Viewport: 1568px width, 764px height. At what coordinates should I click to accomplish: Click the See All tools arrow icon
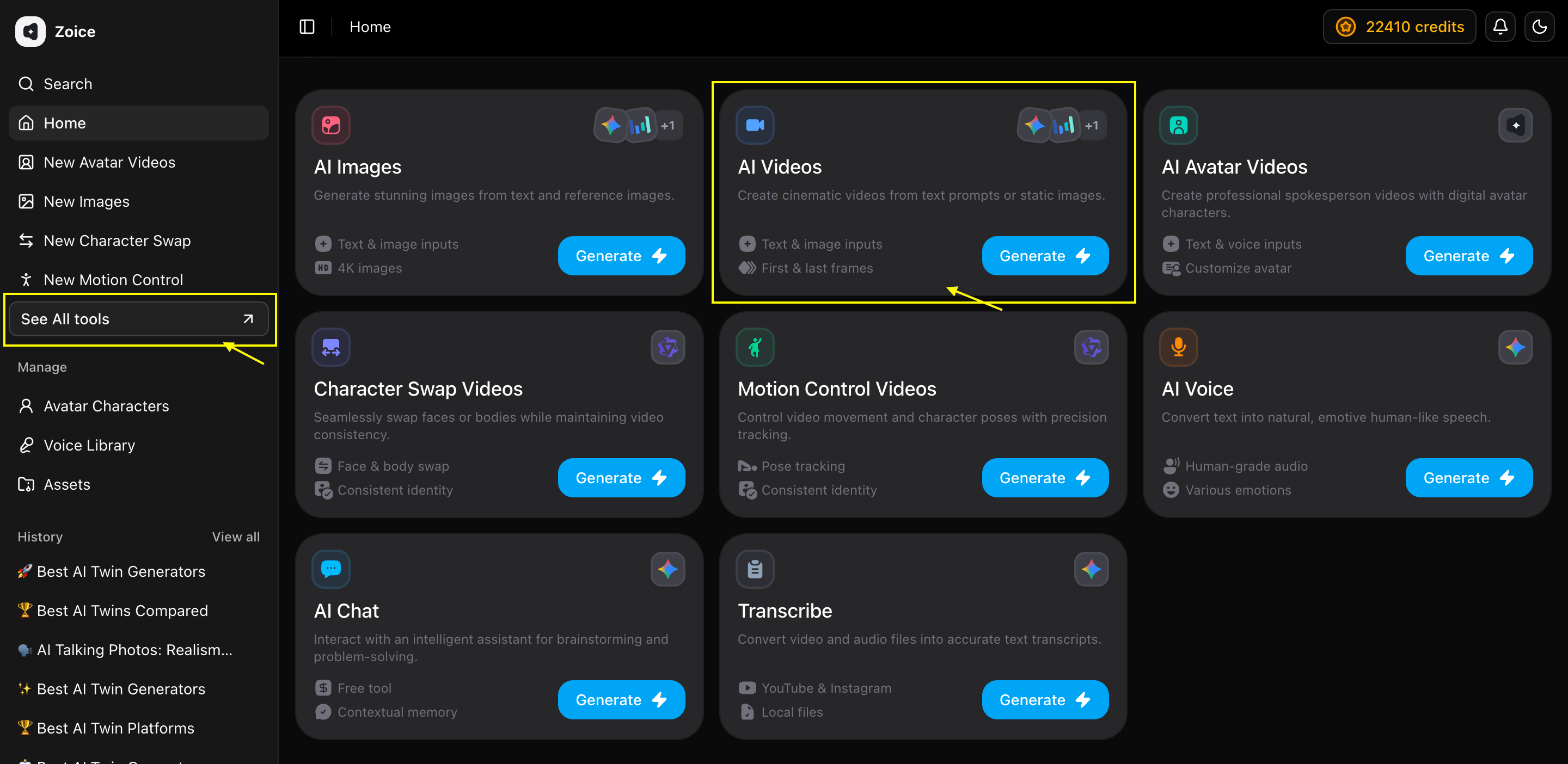(x=248, y=319)
